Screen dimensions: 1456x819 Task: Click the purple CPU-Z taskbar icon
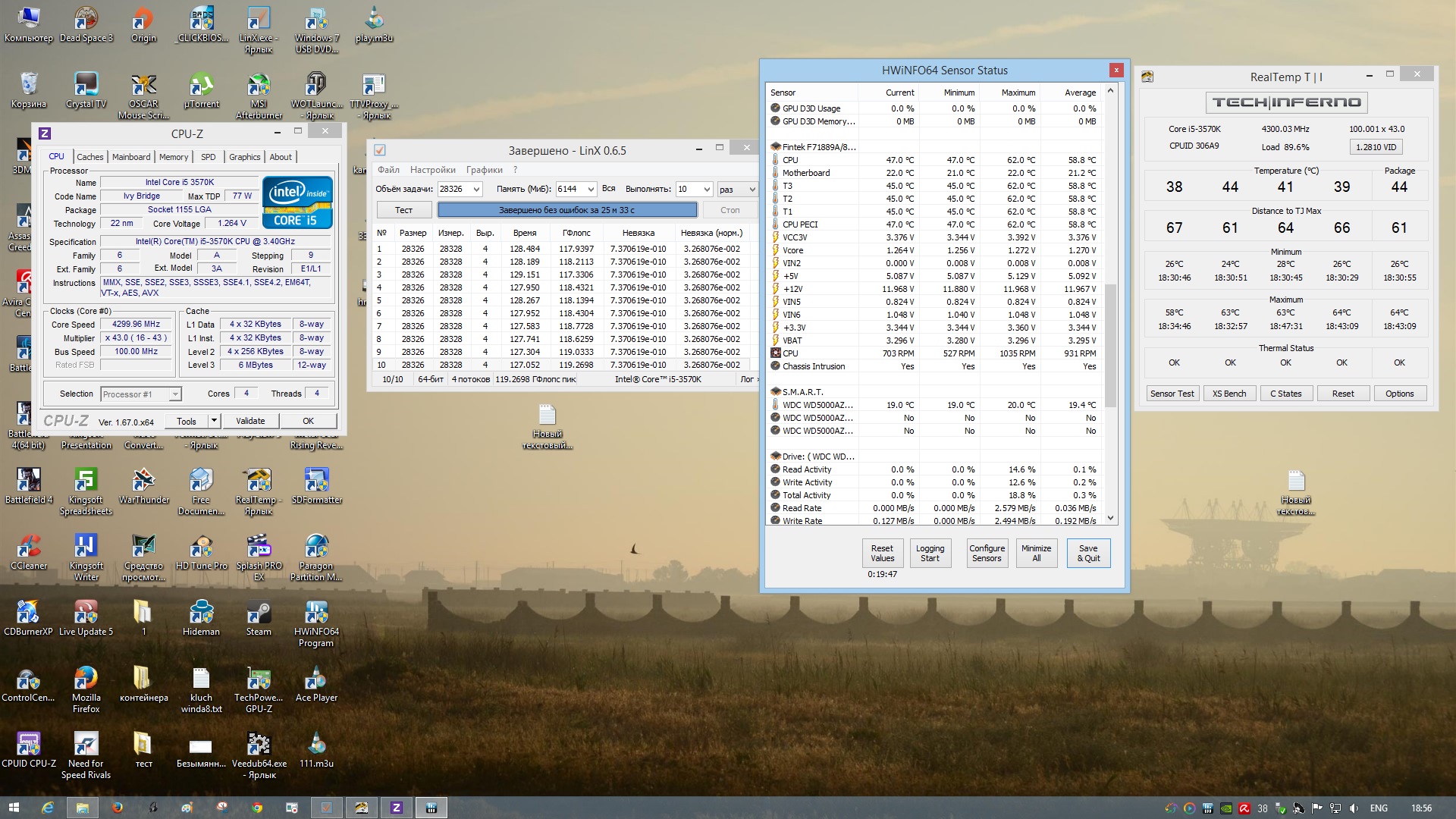point(396,808)
